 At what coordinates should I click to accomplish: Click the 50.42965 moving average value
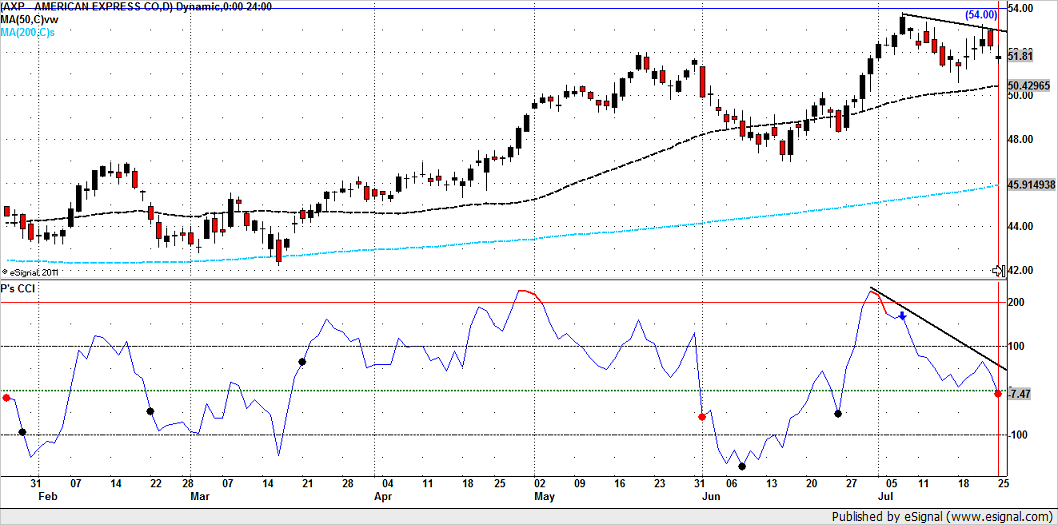pyautogui.click(x=1029, y=86)
